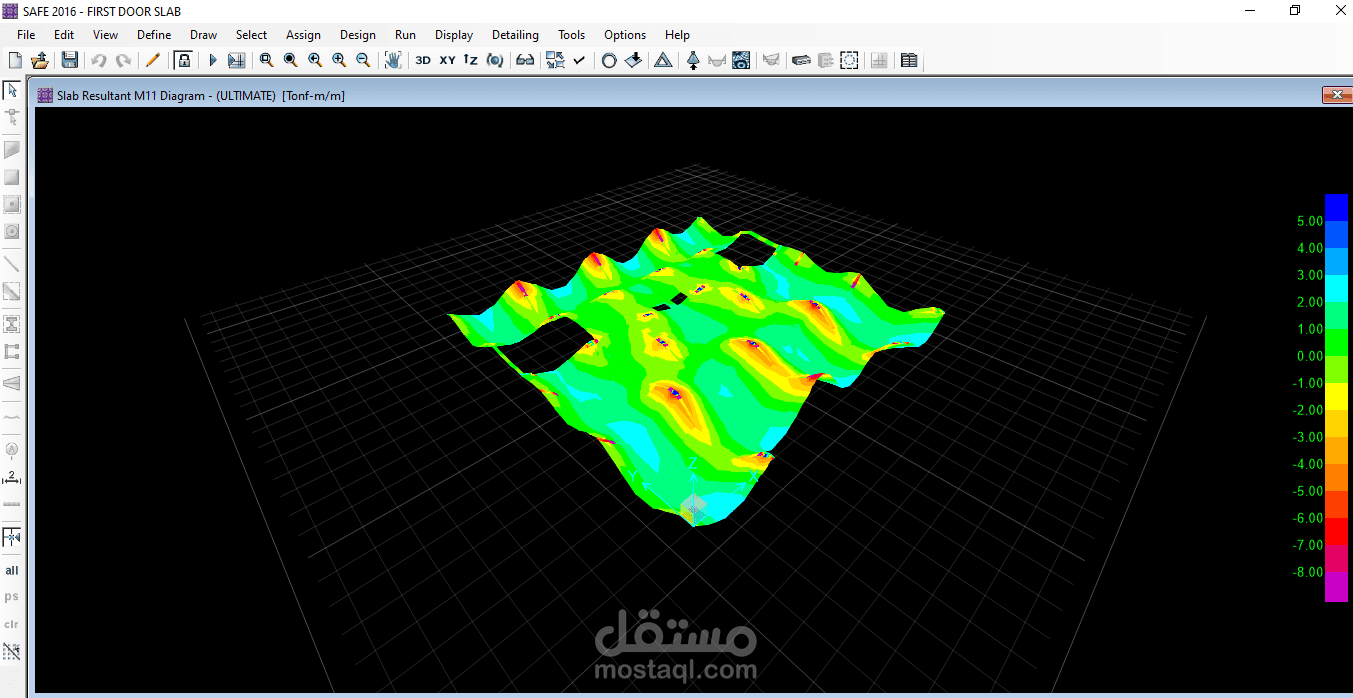This screenshot has height=698, width=1353.
Task: Select the Pointer tool in left sidebar
Action: click(12, 90)
